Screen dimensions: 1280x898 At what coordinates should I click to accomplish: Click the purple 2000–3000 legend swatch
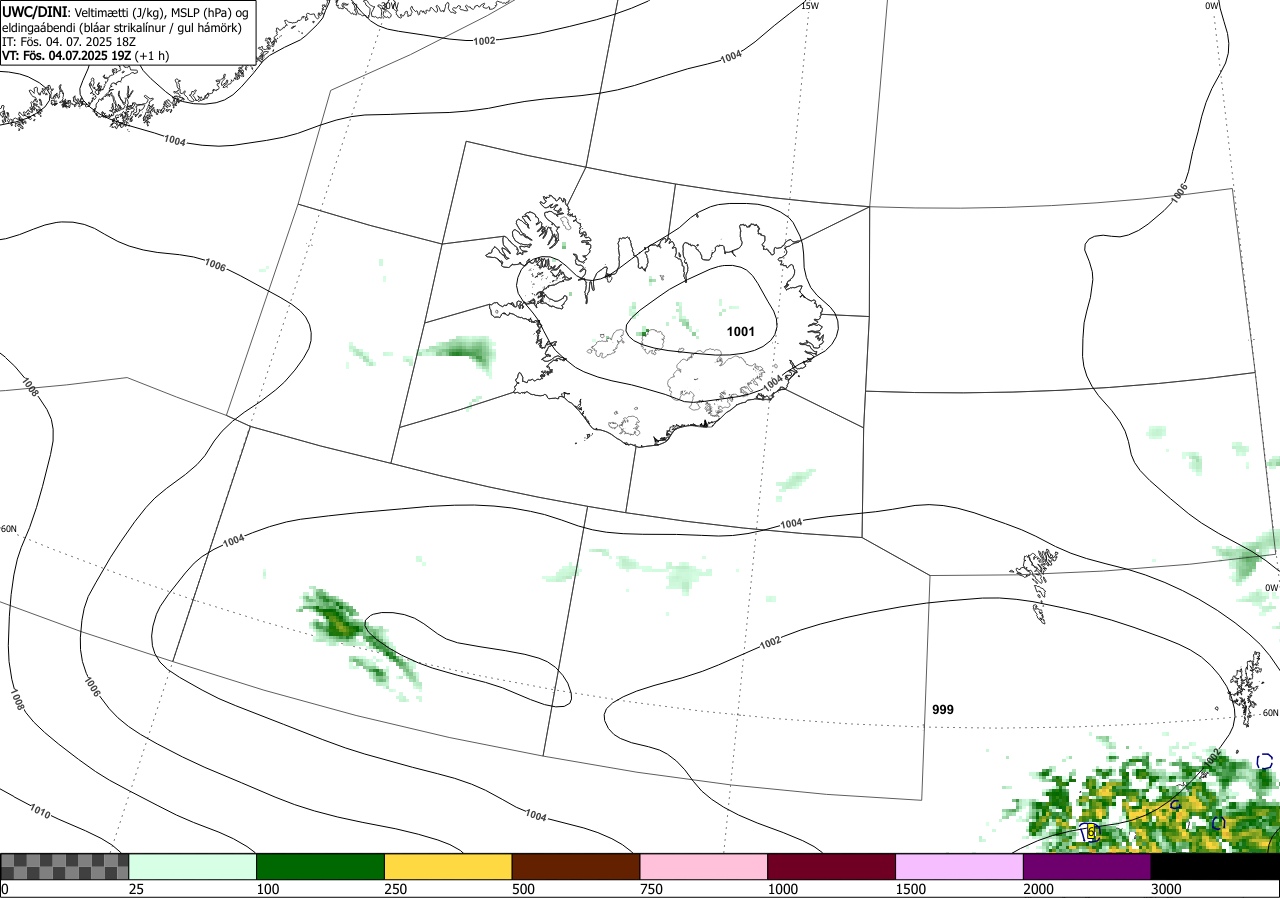pos(1087,866)
